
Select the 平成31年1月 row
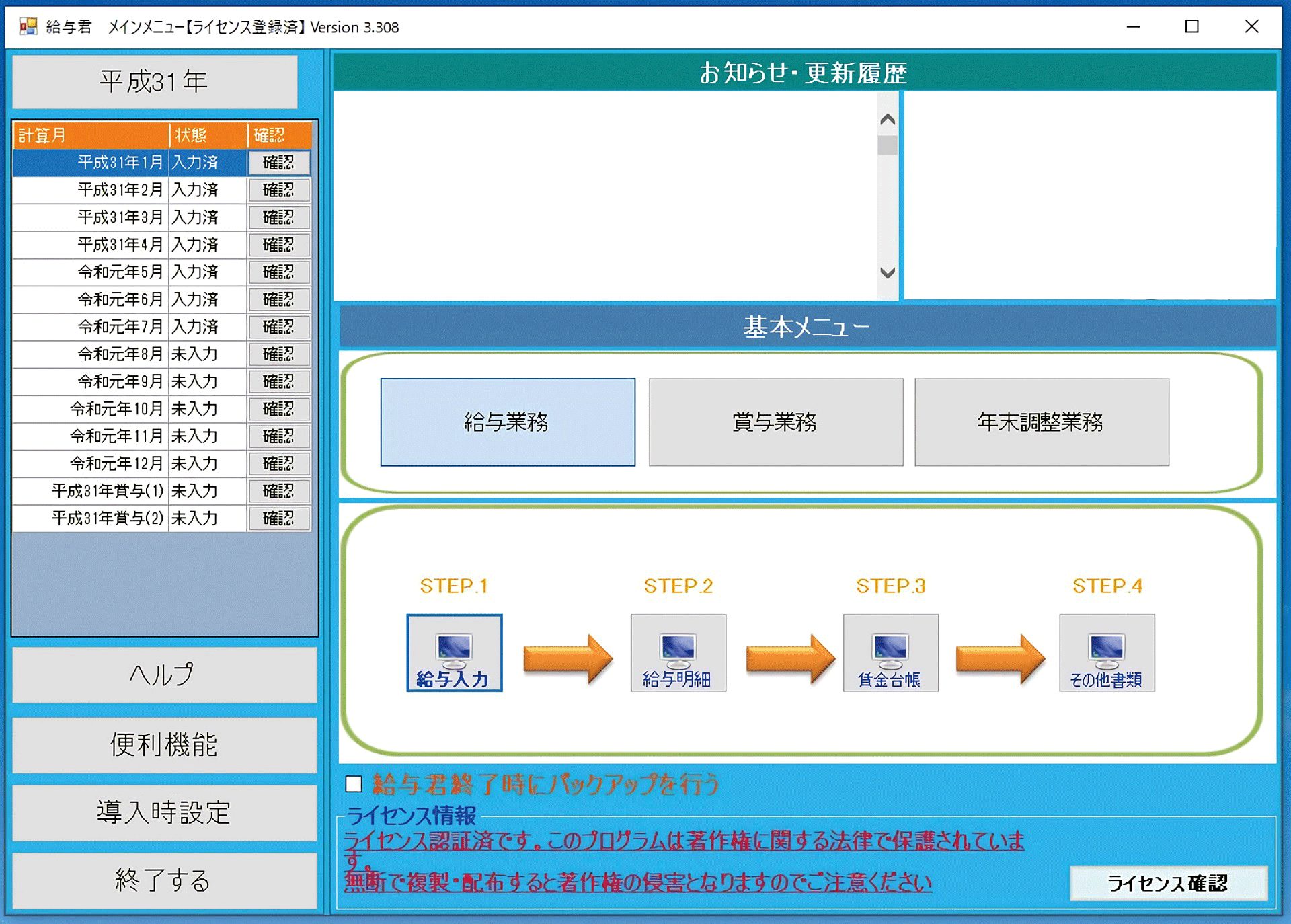click(162, 162)
